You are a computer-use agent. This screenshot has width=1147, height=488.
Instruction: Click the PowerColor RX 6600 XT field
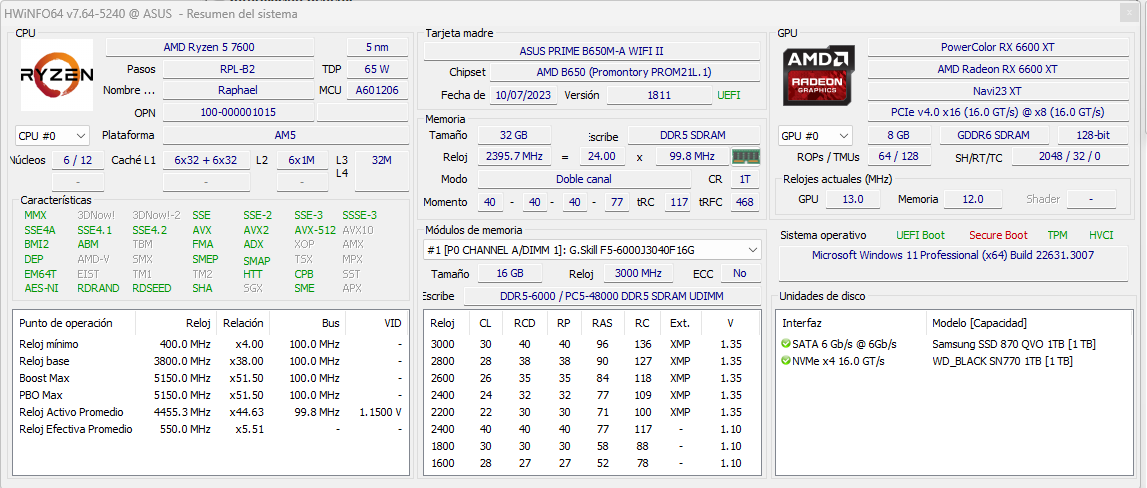click(997, 48)
